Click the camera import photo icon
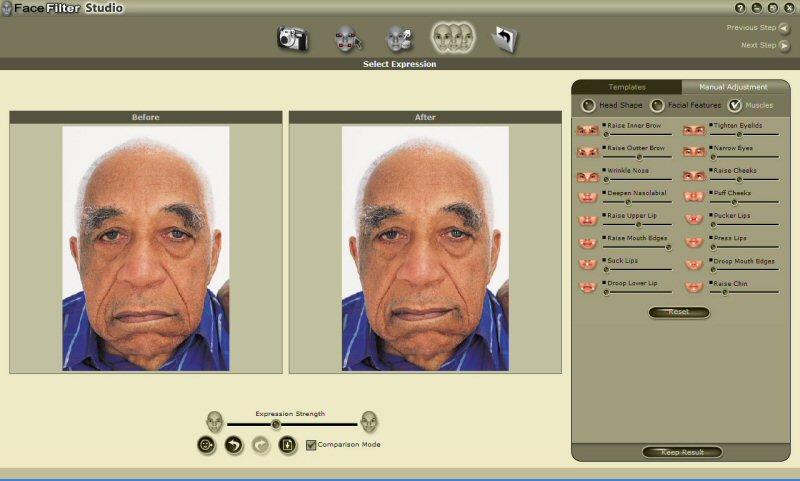 tap(291, 39)
